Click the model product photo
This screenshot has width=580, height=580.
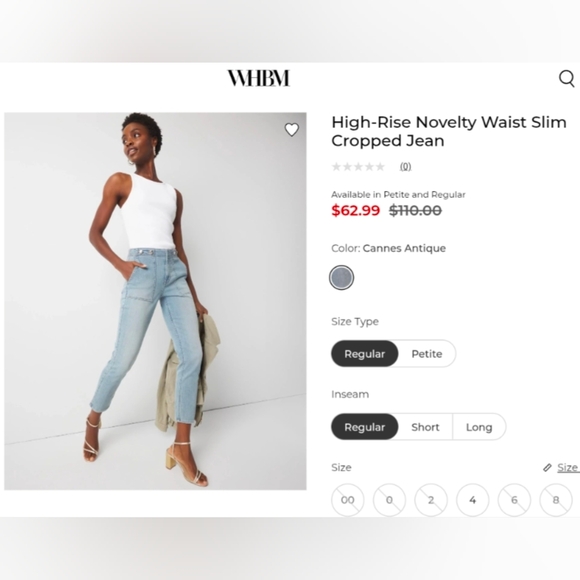coord(155,301)
